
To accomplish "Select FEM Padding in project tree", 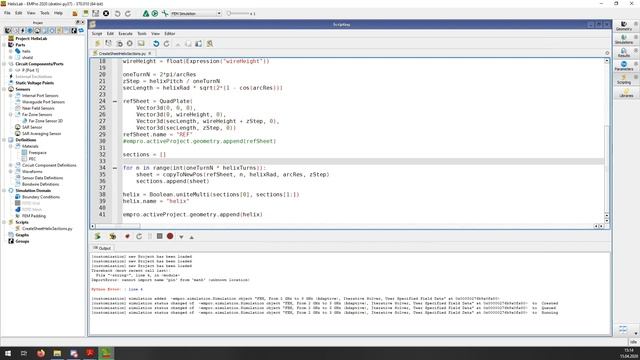I will tap(34, 216).
